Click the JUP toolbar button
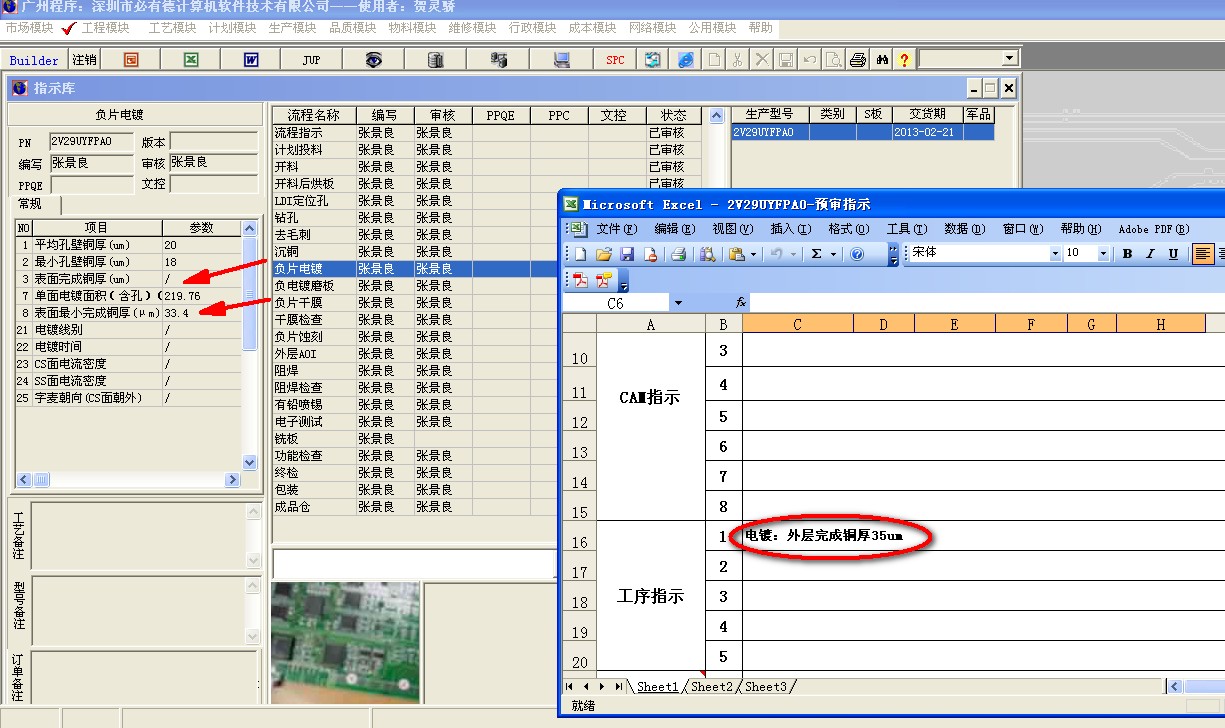 (311, 60)
